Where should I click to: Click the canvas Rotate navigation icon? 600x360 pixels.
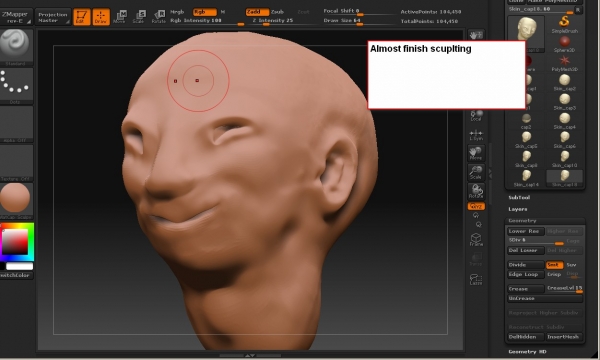[476, 191]
